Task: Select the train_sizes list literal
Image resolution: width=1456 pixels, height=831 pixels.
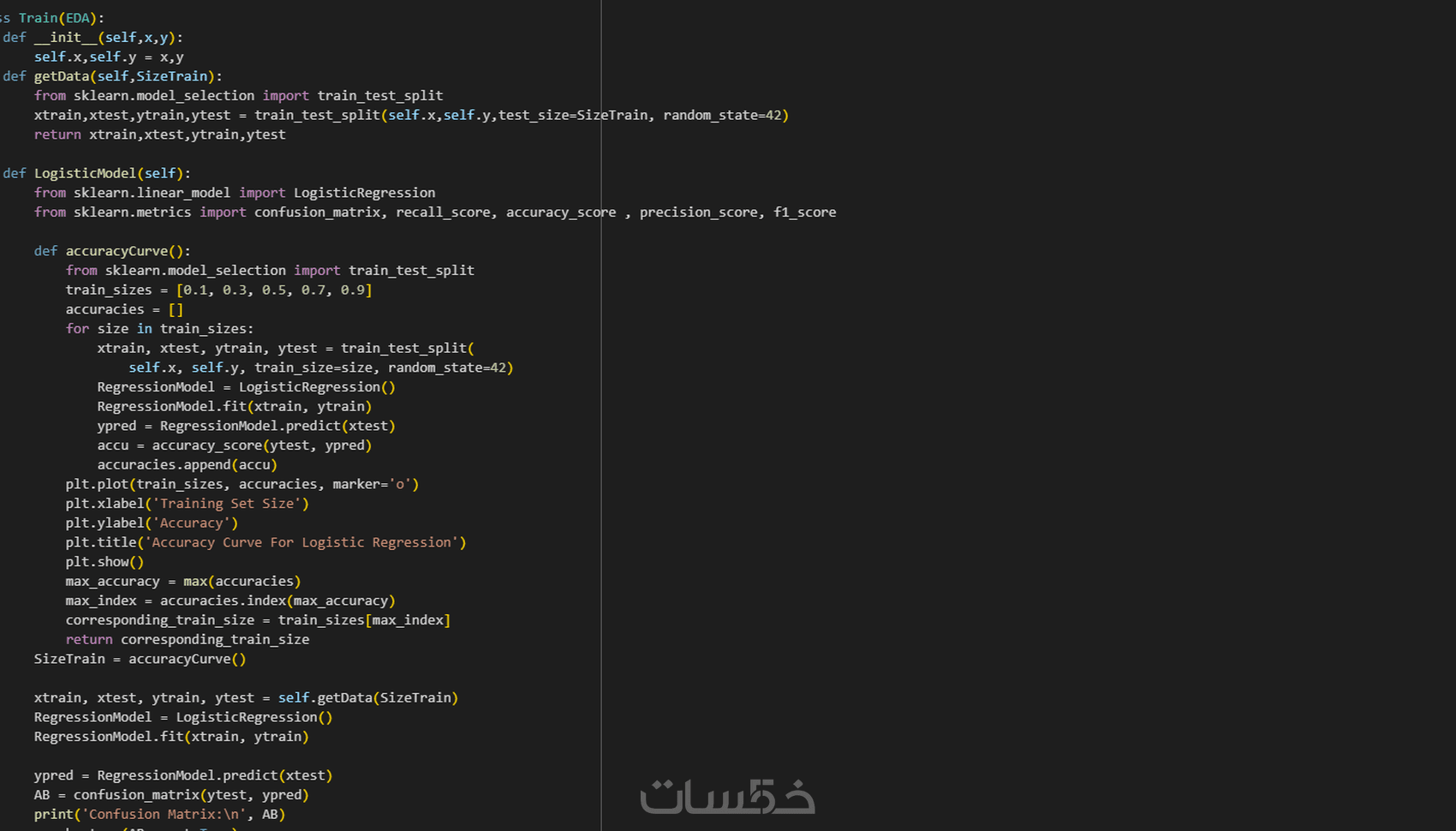Action: pos(274,290)
